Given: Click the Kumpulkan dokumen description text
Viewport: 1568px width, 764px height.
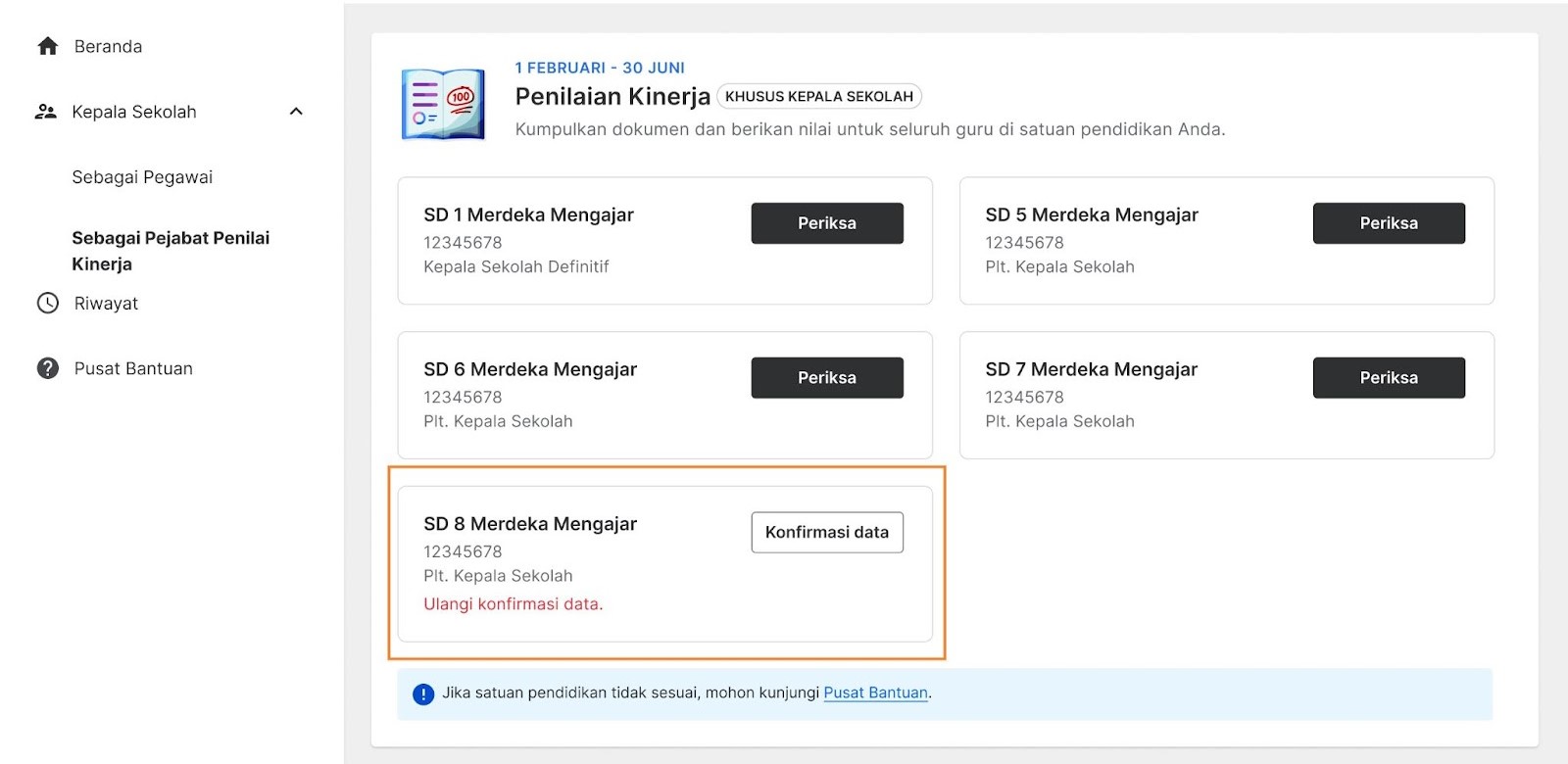Looking at the screenshot, I should [870, 129].
